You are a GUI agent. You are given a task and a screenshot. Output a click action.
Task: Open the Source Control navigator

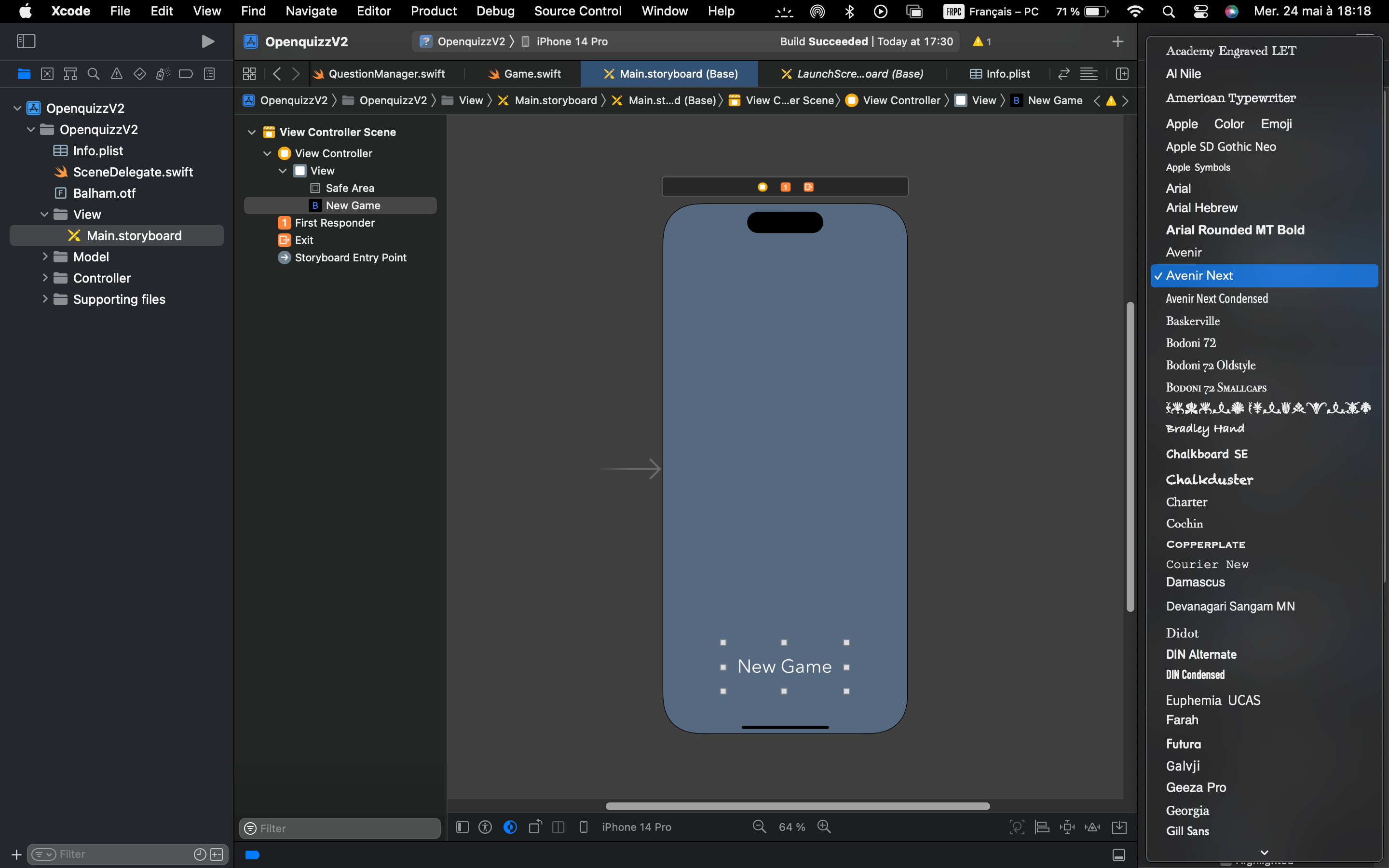point(47,74)
